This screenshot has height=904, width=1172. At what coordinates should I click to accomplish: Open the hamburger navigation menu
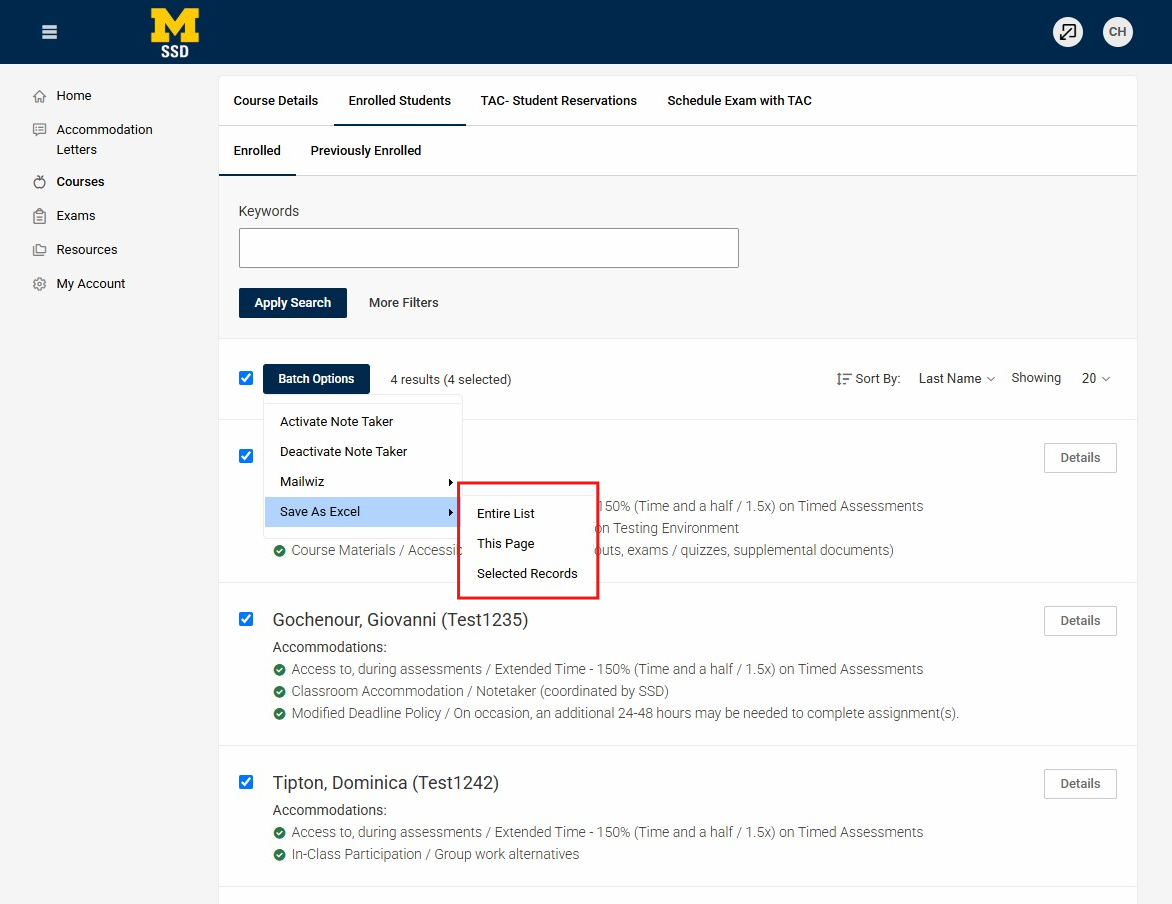click(49, 32)
